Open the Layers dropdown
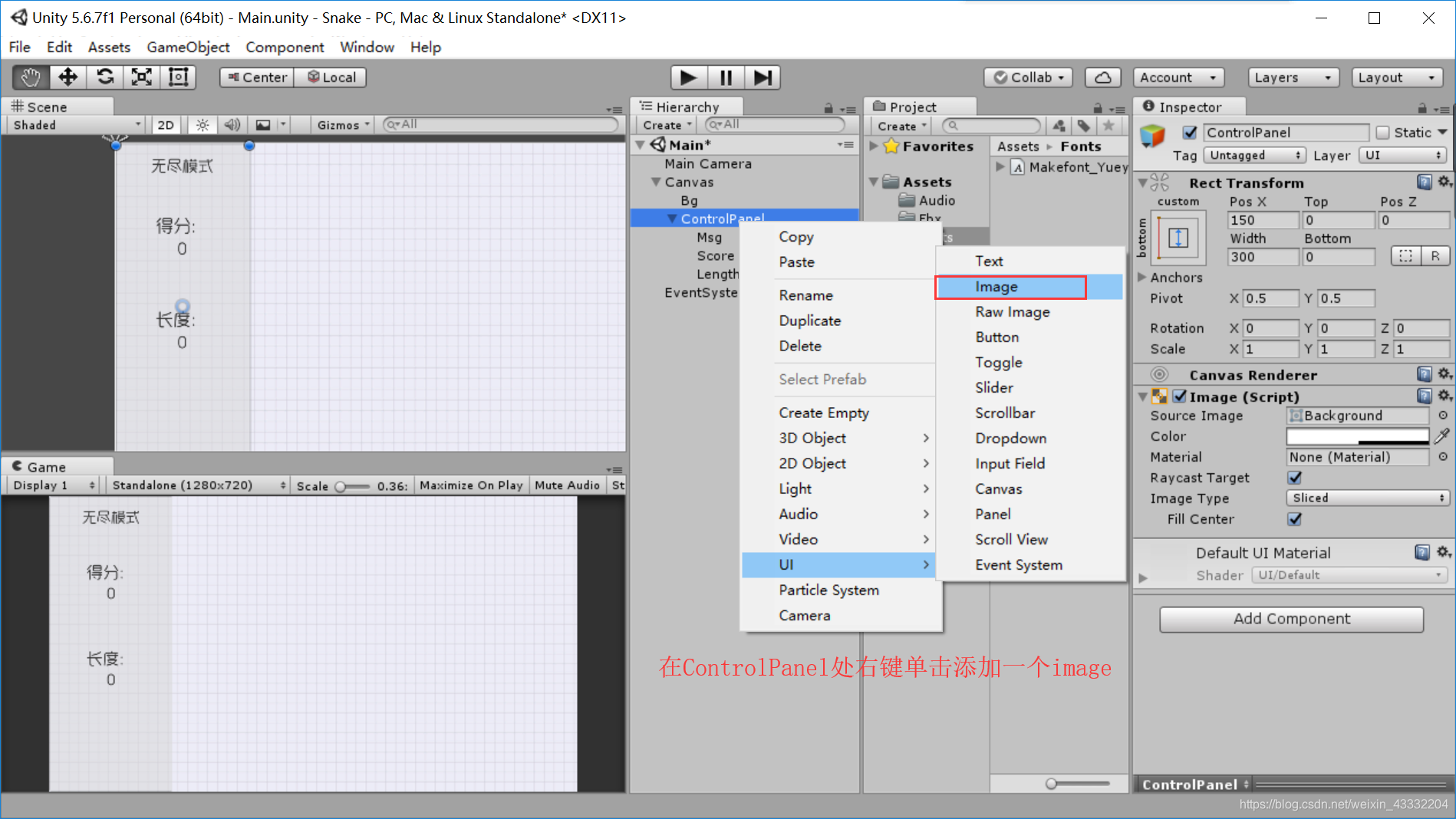This screenshot has width=1456, height=819. [1293, 77]
